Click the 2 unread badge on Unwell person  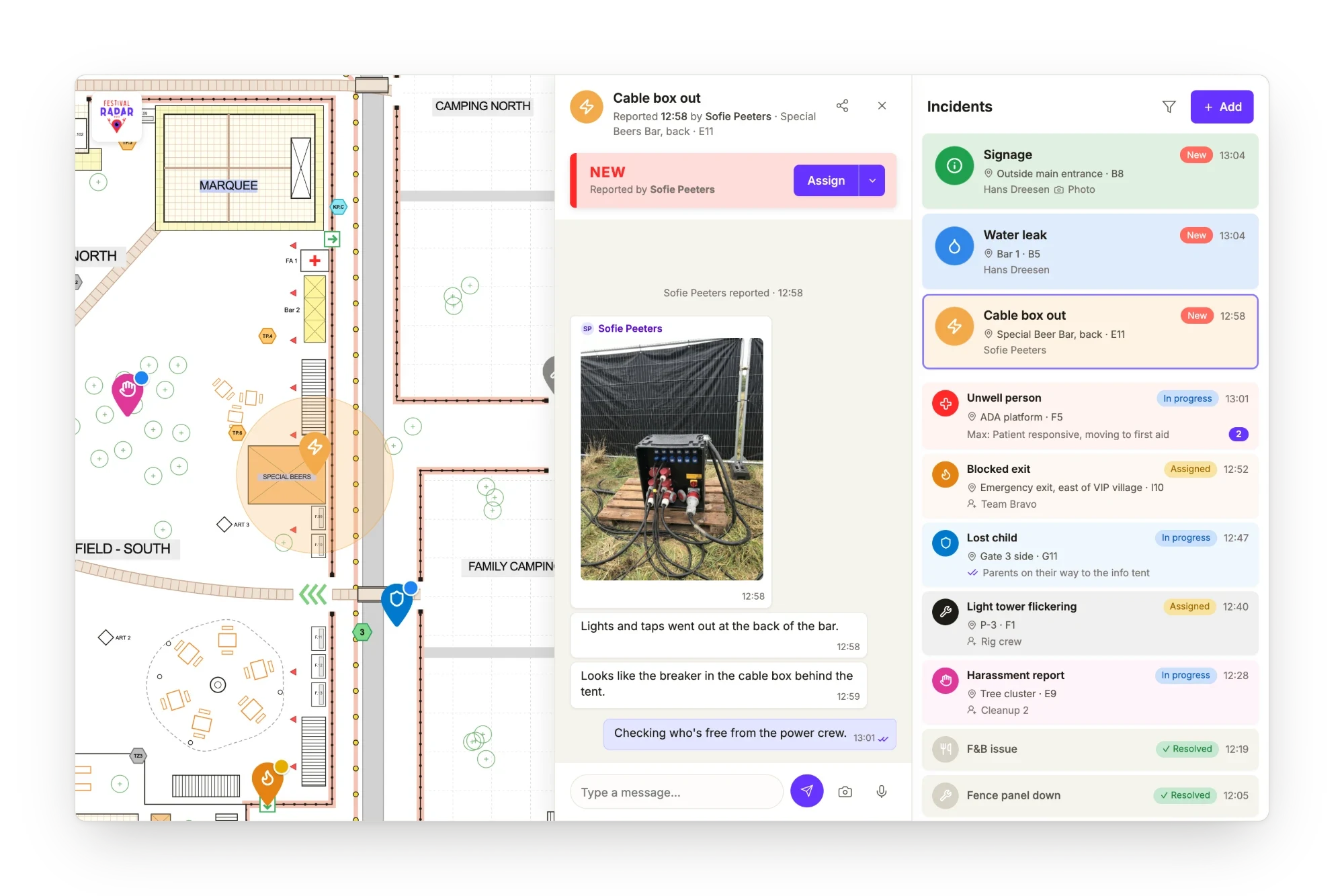[1238, 434]
